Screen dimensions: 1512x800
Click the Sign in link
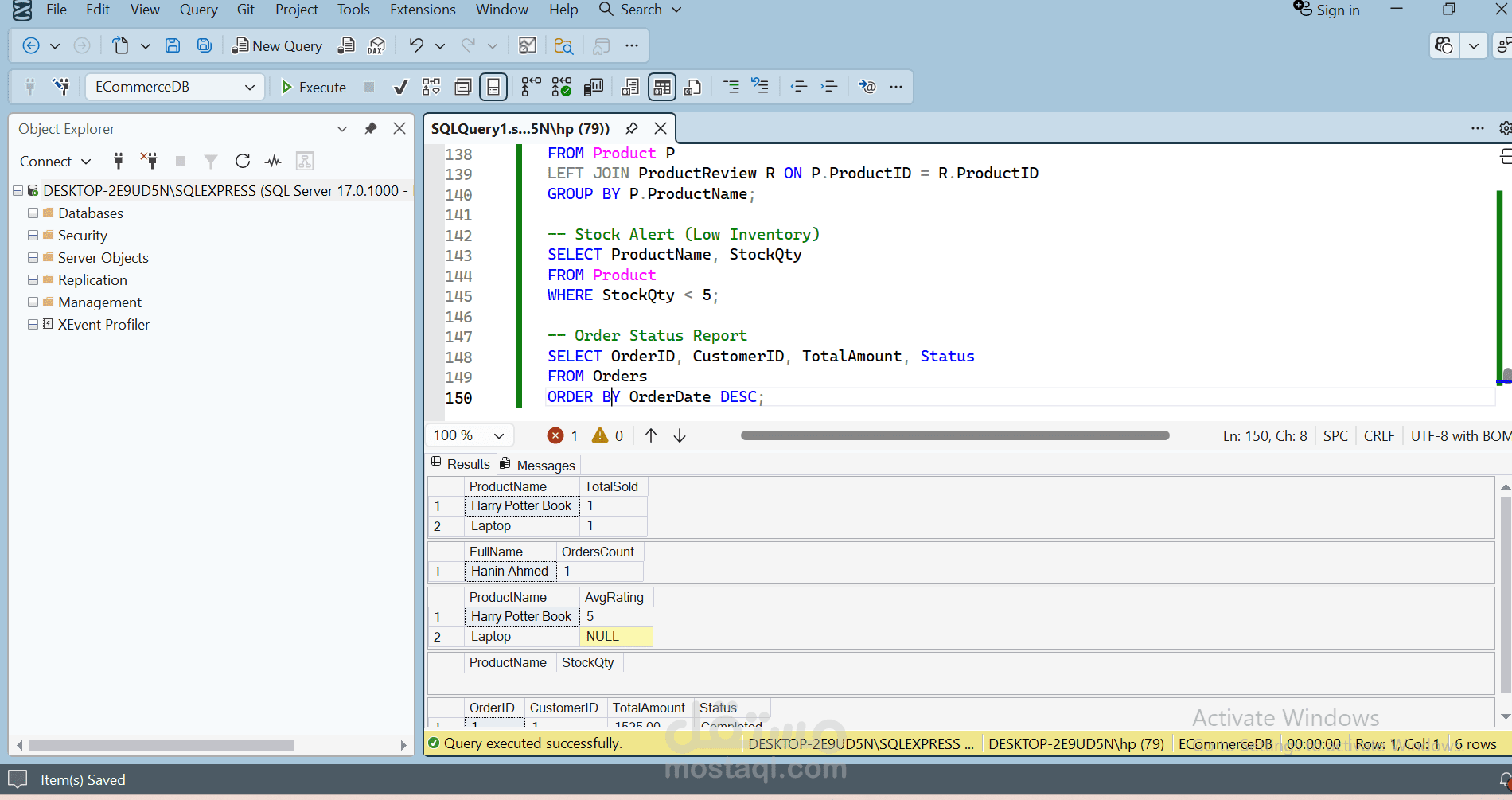pyautogui.click(x=1327, y=10)
